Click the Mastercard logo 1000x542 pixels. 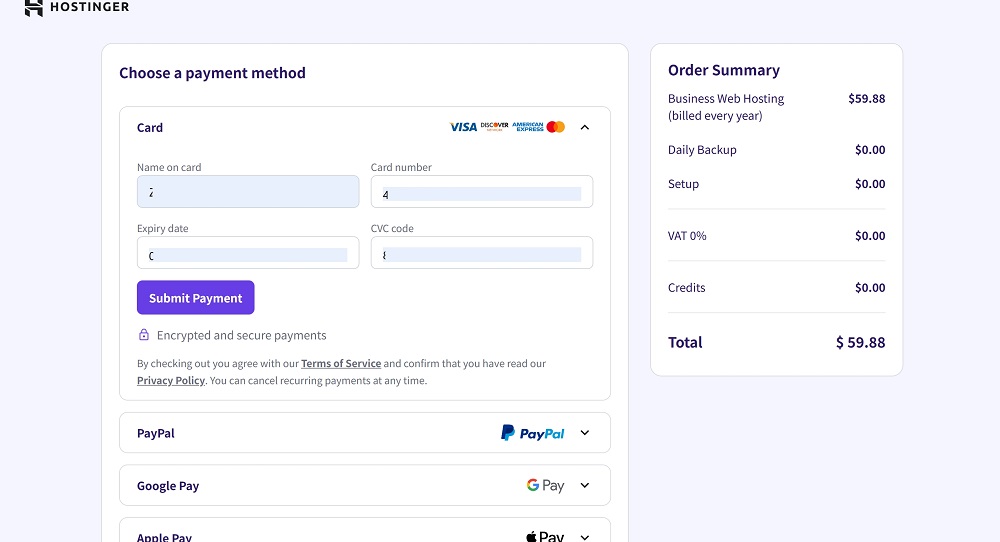555,127
